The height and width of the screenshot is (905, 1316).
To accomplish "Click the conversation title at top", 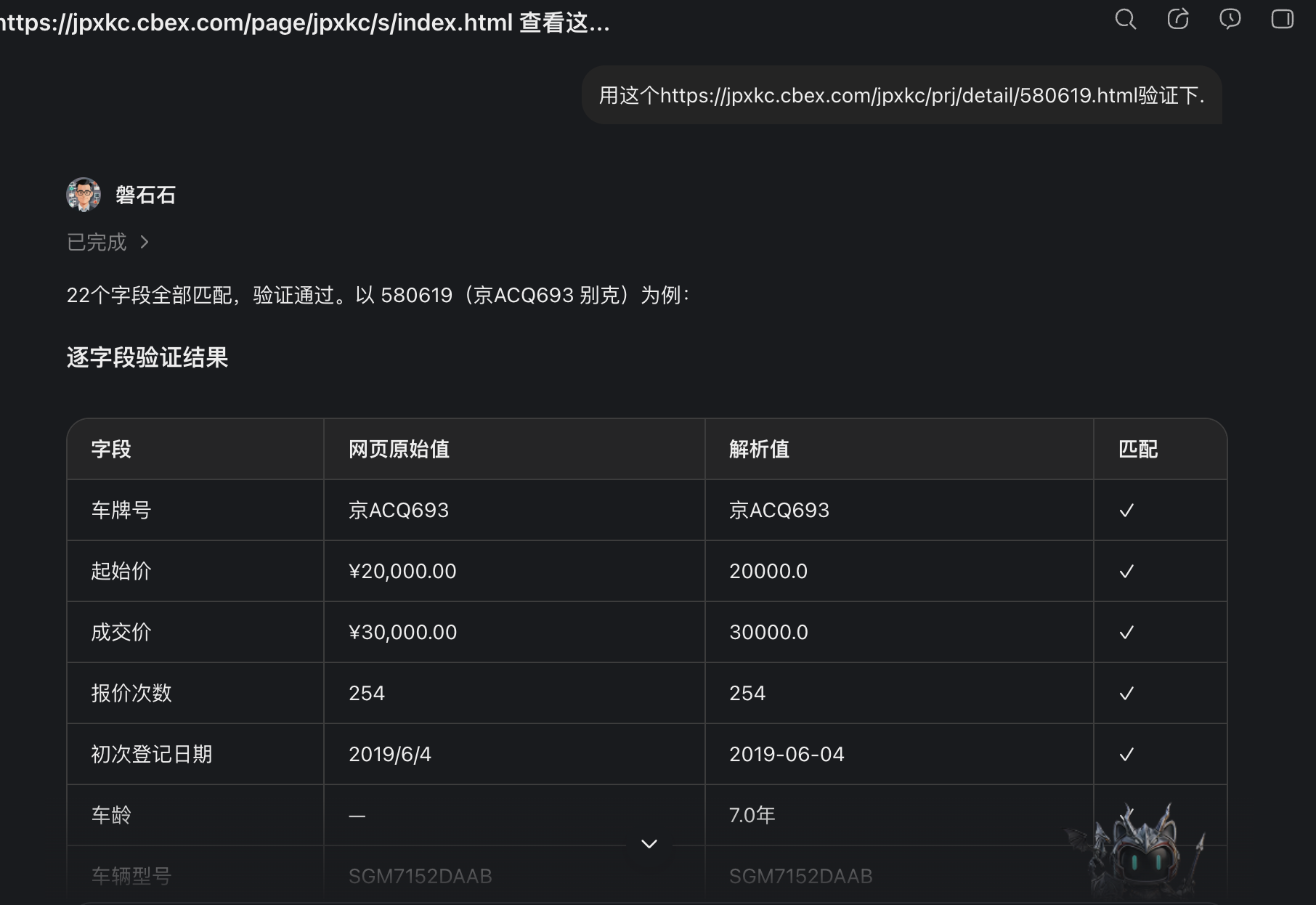I will [305, 23].
